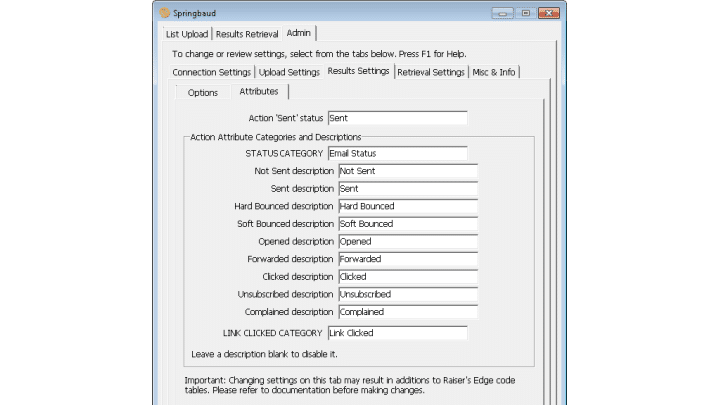This screenshot has height=405, width=720.
Task: Focus the Sent description field
Action: (408, 189)
